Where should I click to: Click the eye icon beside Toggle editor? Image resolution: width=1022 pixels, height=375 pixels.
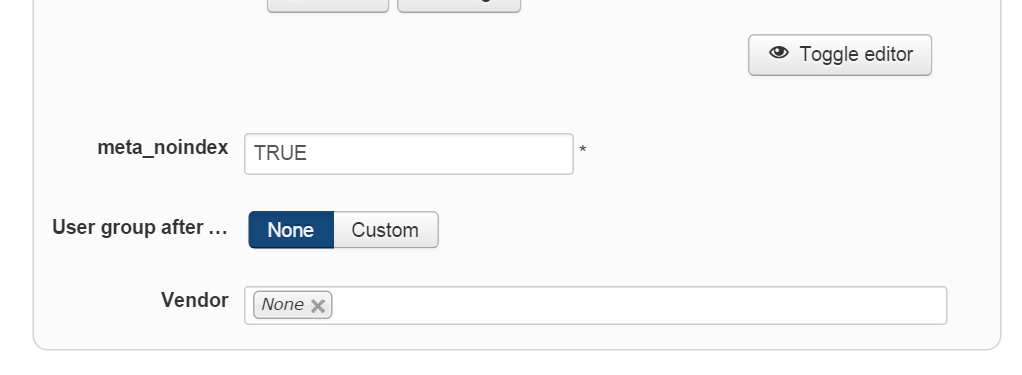tap(779, 53)
